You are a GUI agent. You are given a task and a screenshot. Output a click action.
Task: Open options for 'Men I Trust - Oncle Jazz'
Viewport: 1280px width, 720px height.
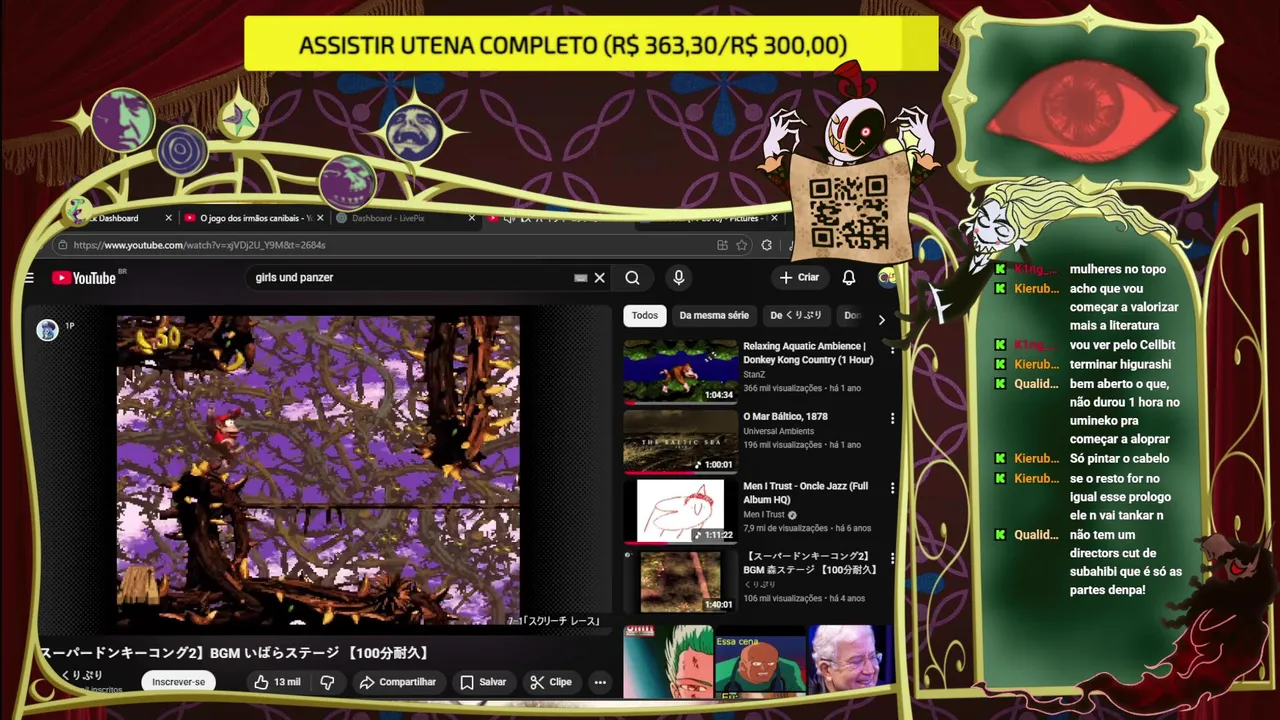892,489
